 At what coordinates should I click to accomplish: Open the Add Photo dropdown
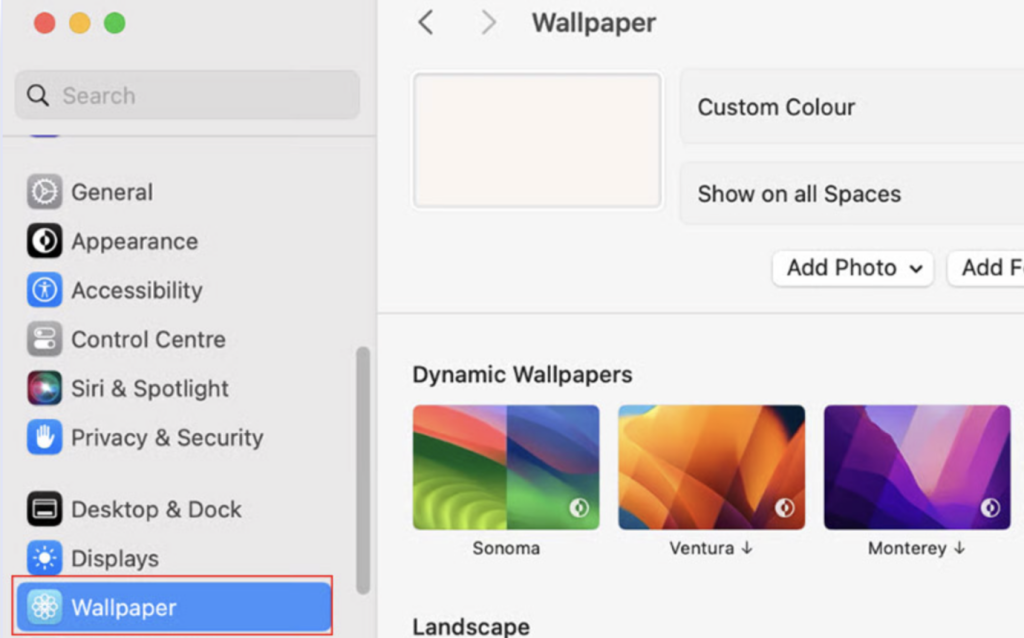852,268
